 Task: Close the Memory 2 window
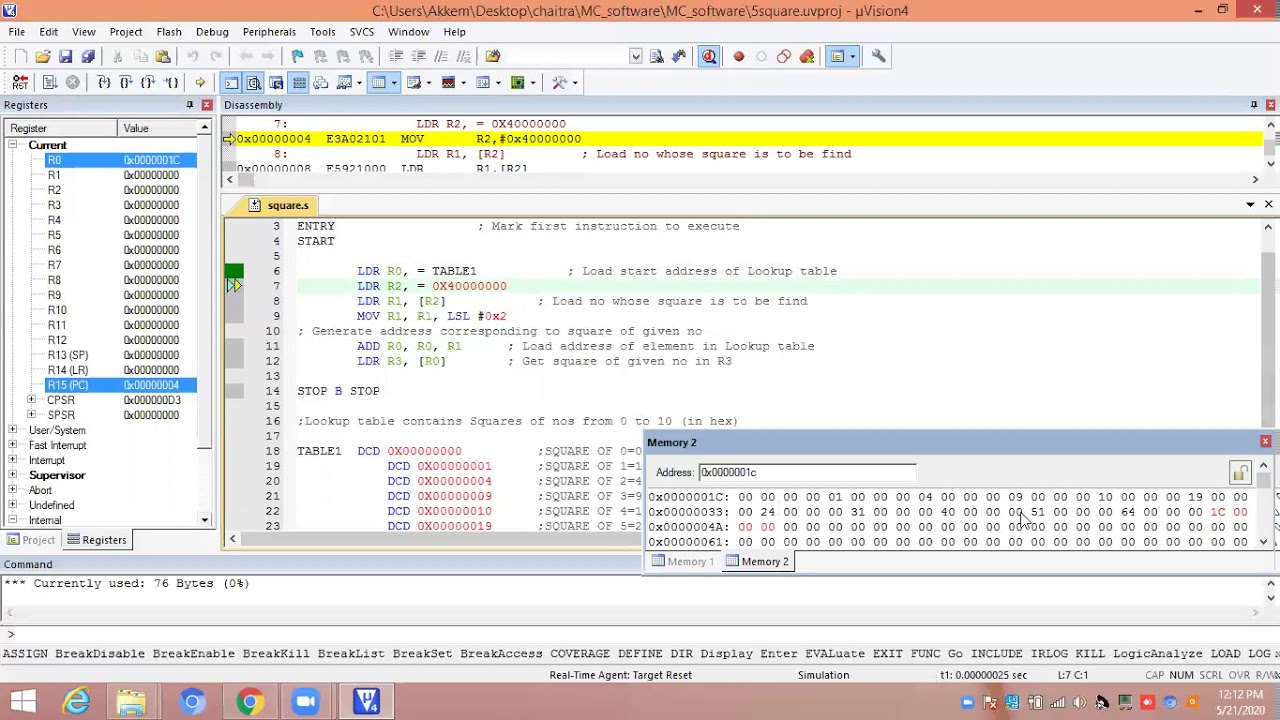pyautogui.click(x=1265, y=441)
